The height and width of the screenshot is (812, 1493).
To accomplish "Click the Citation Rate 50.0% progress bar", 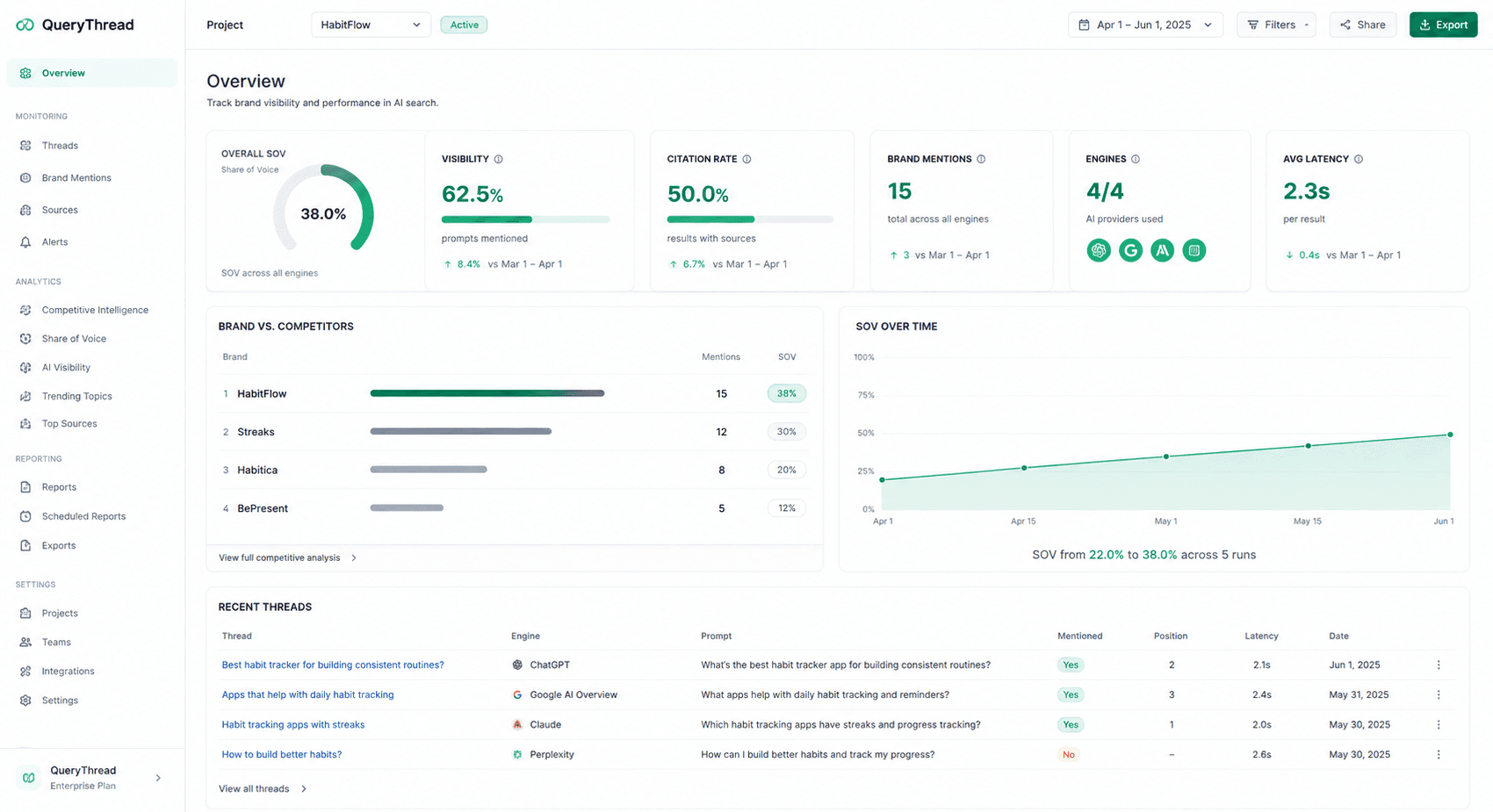I will pos(750,219).
